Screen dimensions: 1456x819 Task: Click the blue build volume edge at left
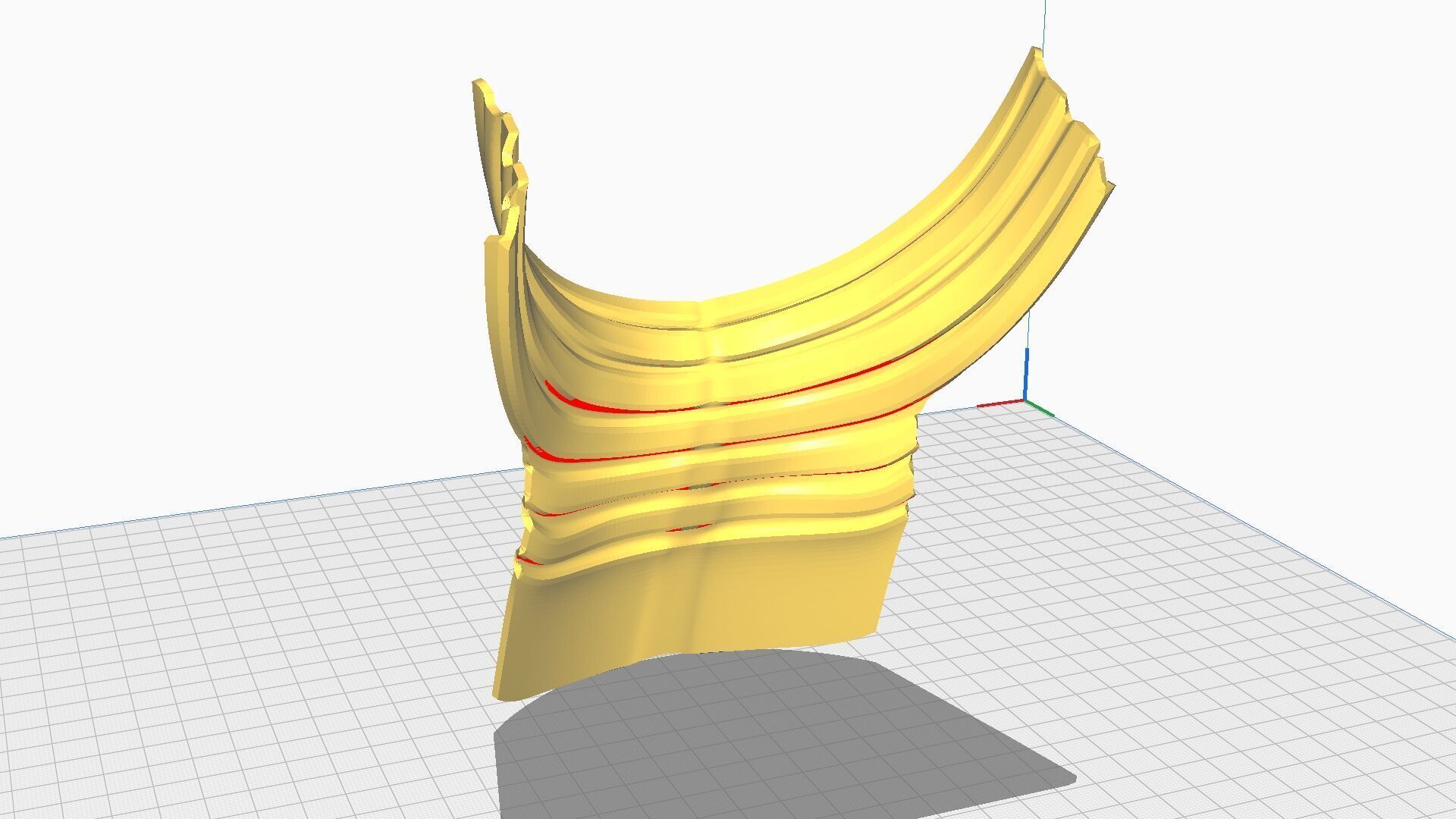tap(227, 508)
